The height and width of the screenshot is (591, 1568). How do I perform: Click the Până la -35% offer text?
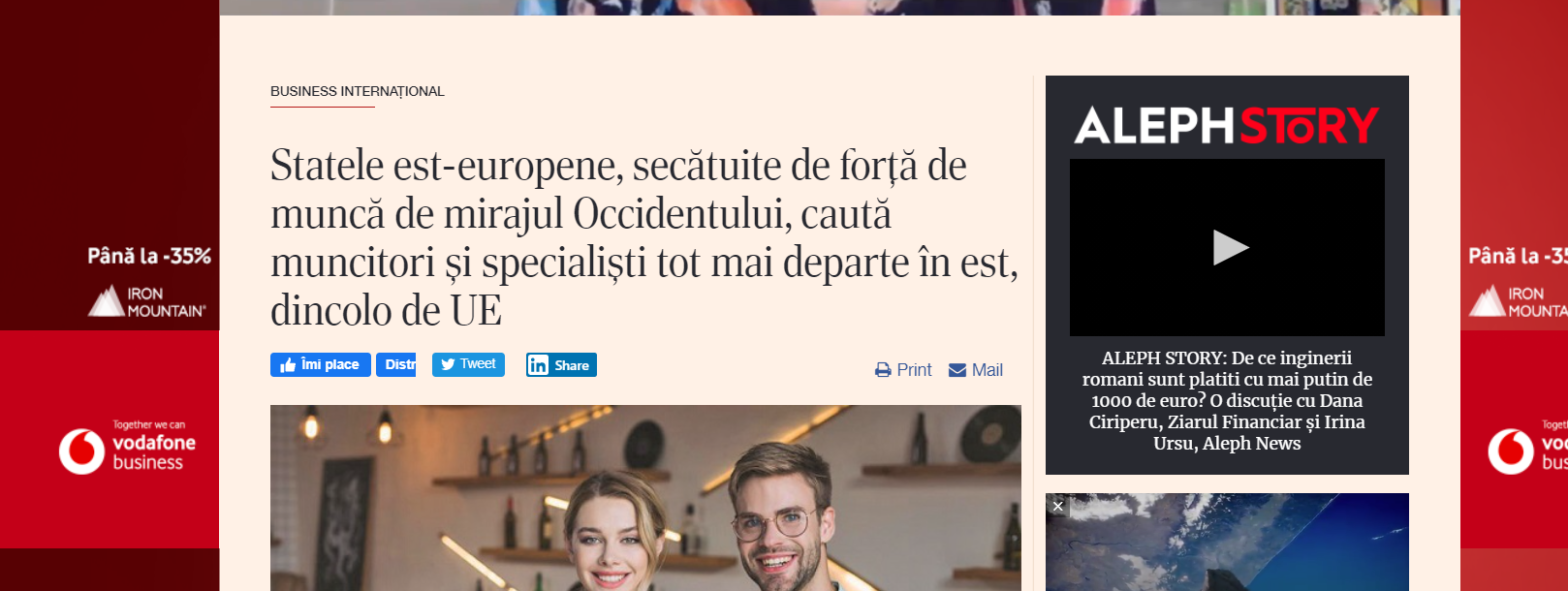click(149, 256)
